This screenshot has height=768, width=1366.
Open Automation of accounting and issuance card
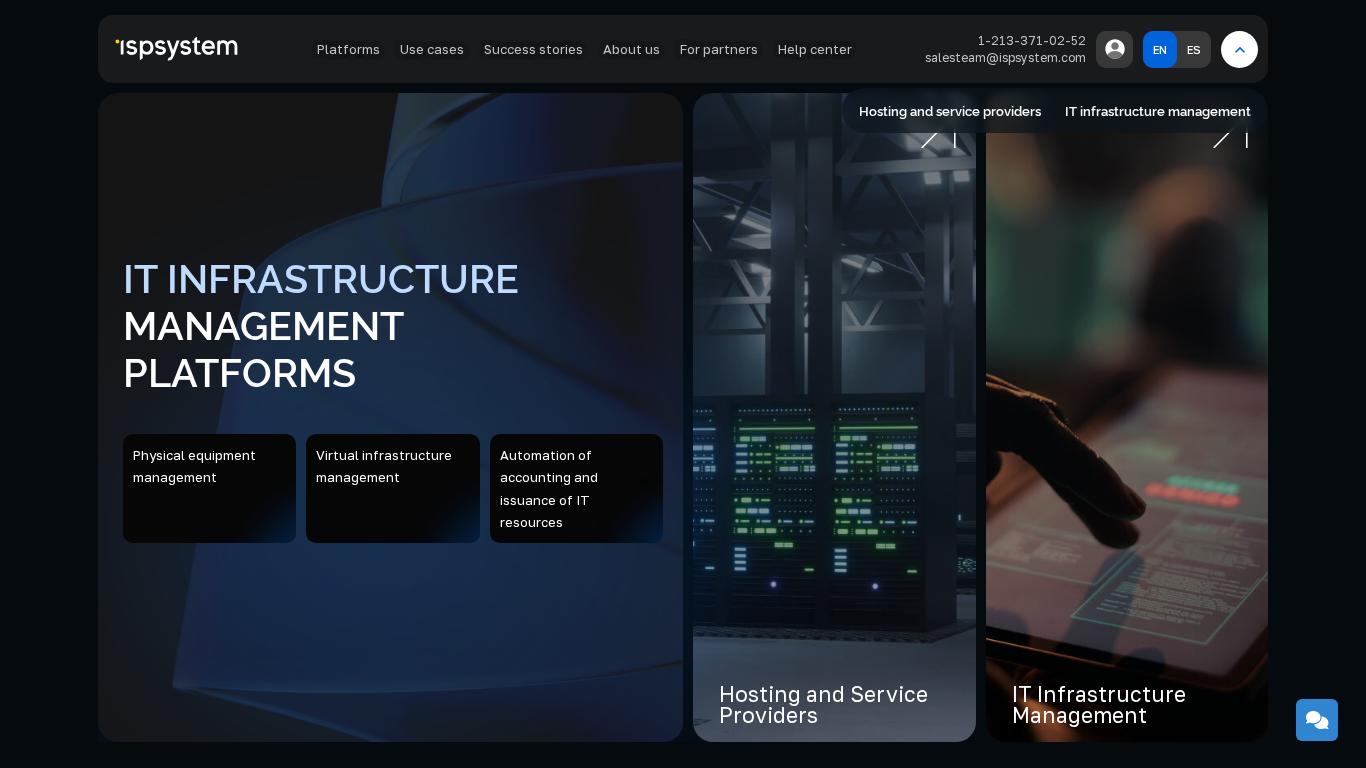[x=576, y=488]
